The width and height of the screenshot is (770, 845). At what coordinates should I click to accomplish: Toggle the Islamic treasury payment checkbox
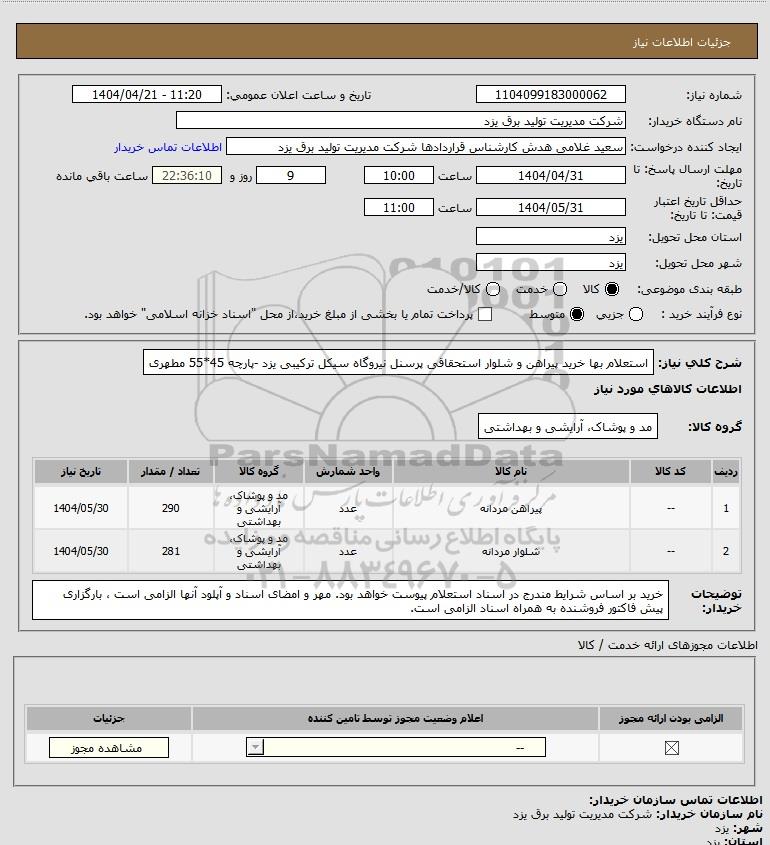[485, 314]
